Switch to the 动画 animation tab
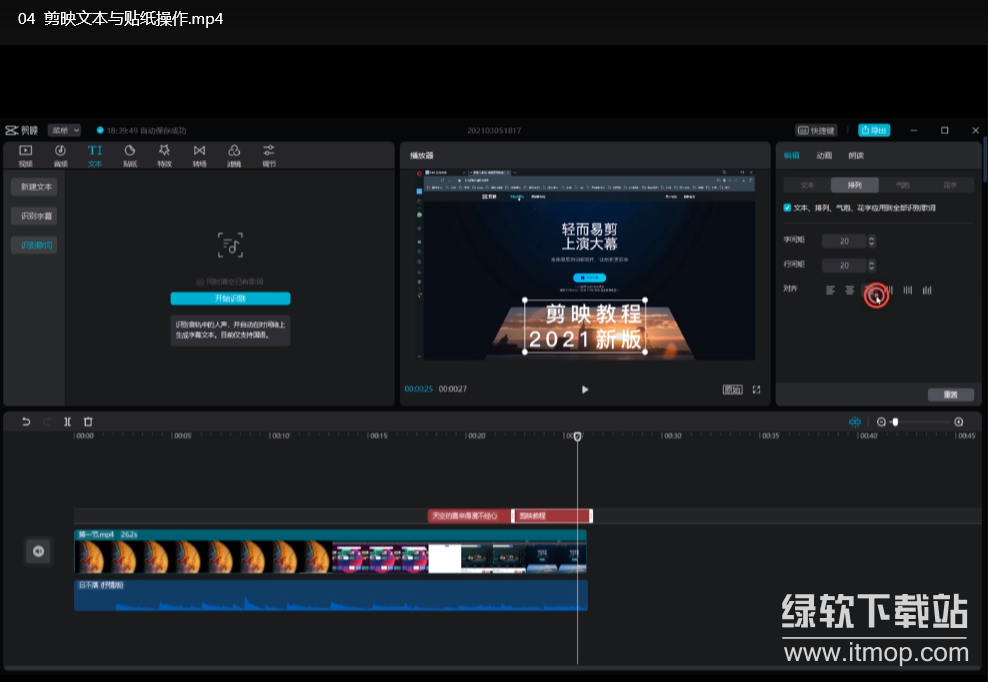 (x=824, y=156)
